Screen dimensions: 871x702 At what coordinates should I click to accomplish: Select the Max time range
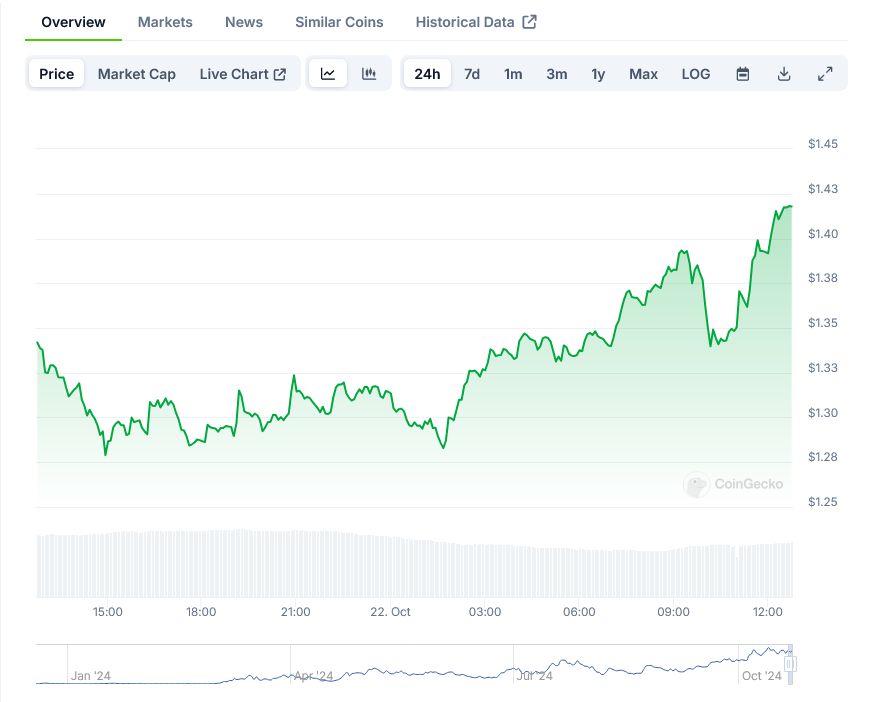643,74
